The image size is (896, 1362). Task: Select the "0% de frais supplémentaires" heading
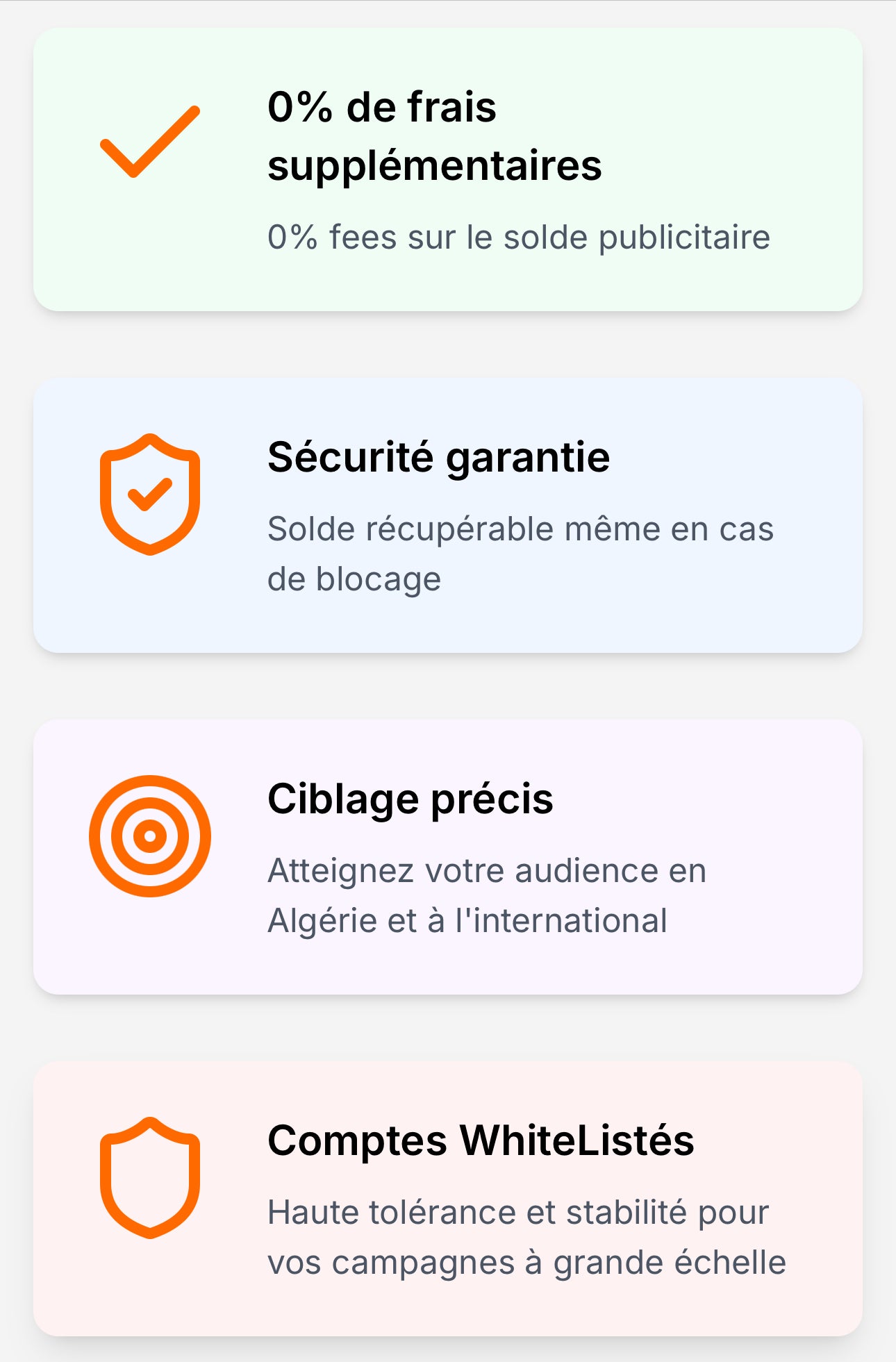434,136
